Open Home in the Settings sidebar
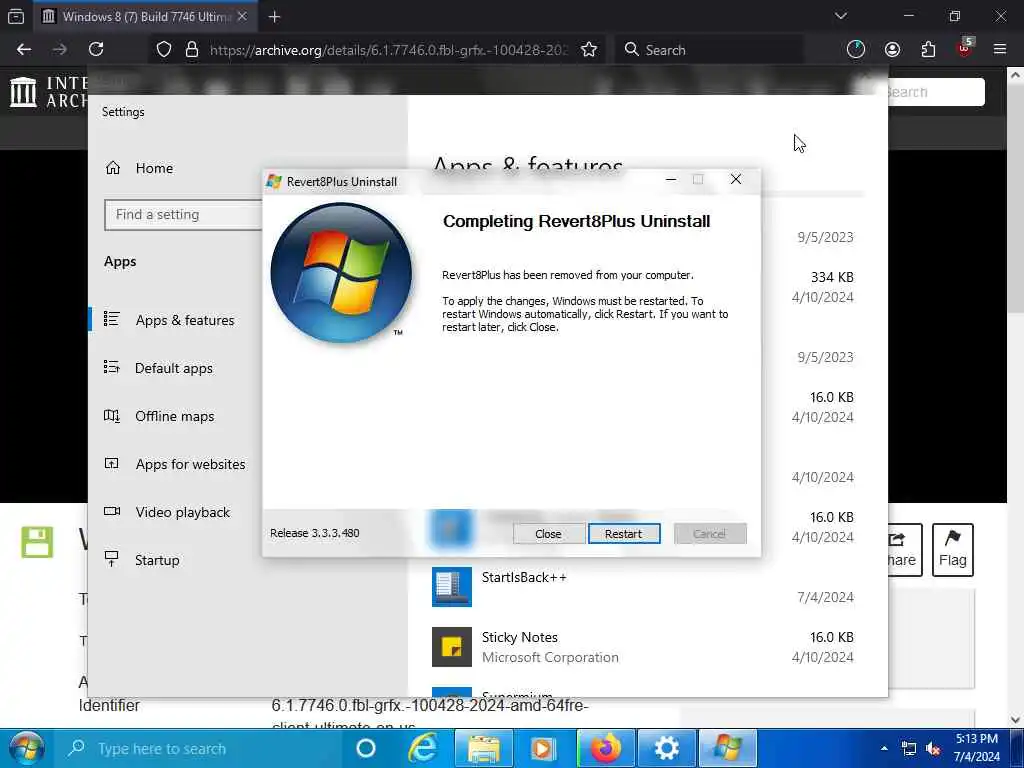This screenshot has width=1024, height=768. 154,168
